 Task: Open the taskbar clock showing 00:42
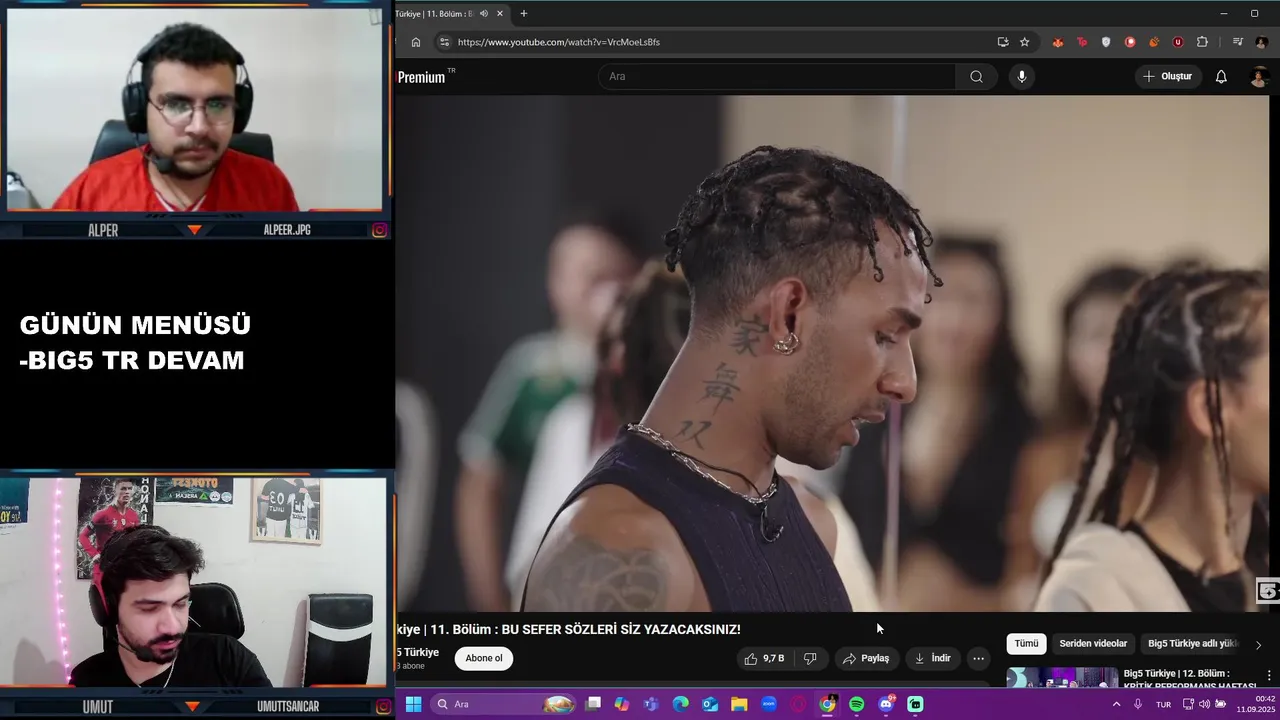click(1255, 704)
